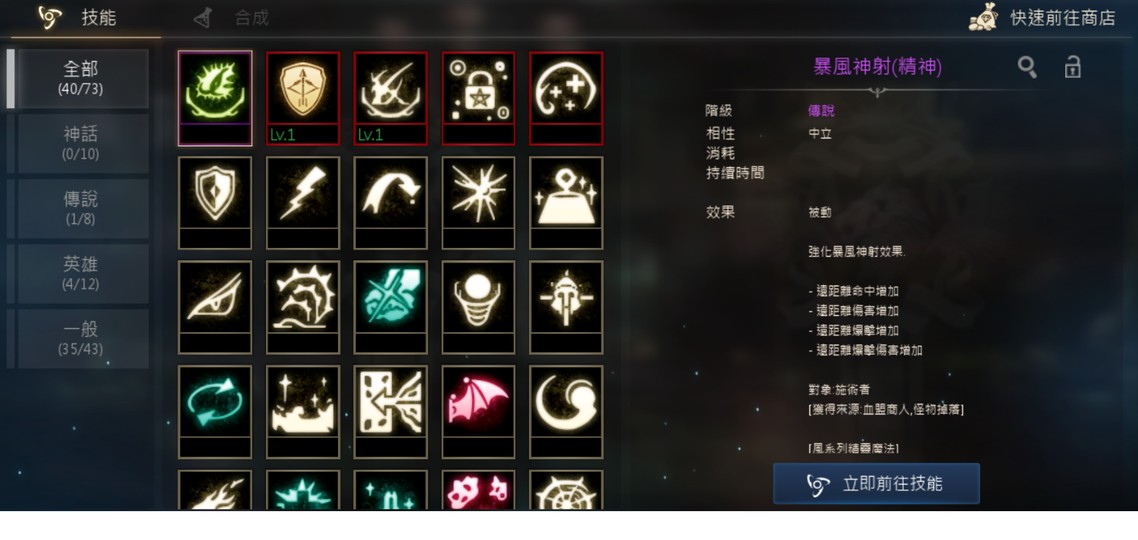Filter skills by 神話 category
Screen dimensions: 1138x540
pos(82,144)
